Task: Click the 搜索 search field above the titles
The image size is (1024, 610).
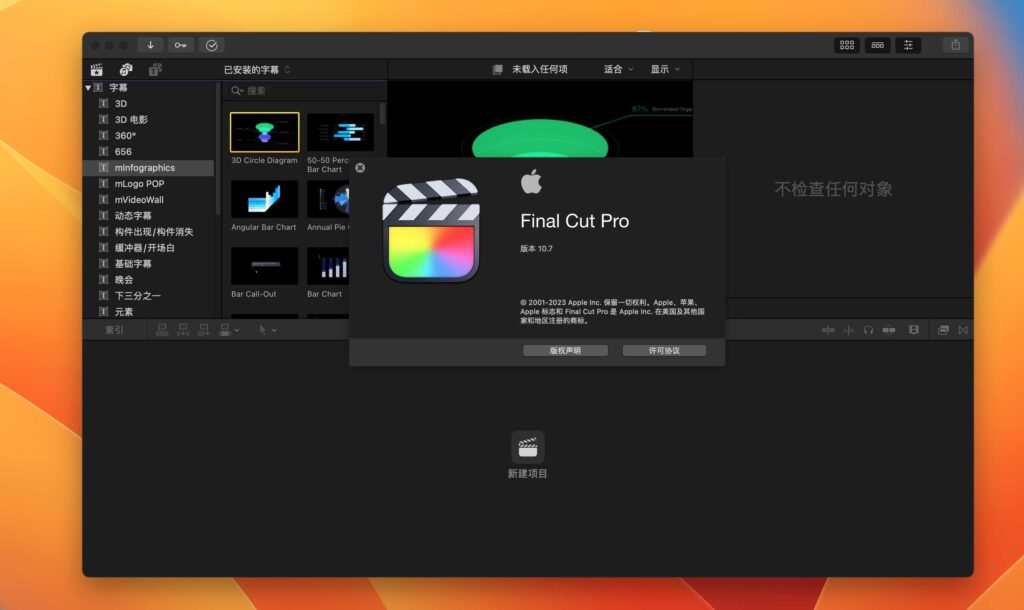Action: pyautogui.click(x=300, y=89)
